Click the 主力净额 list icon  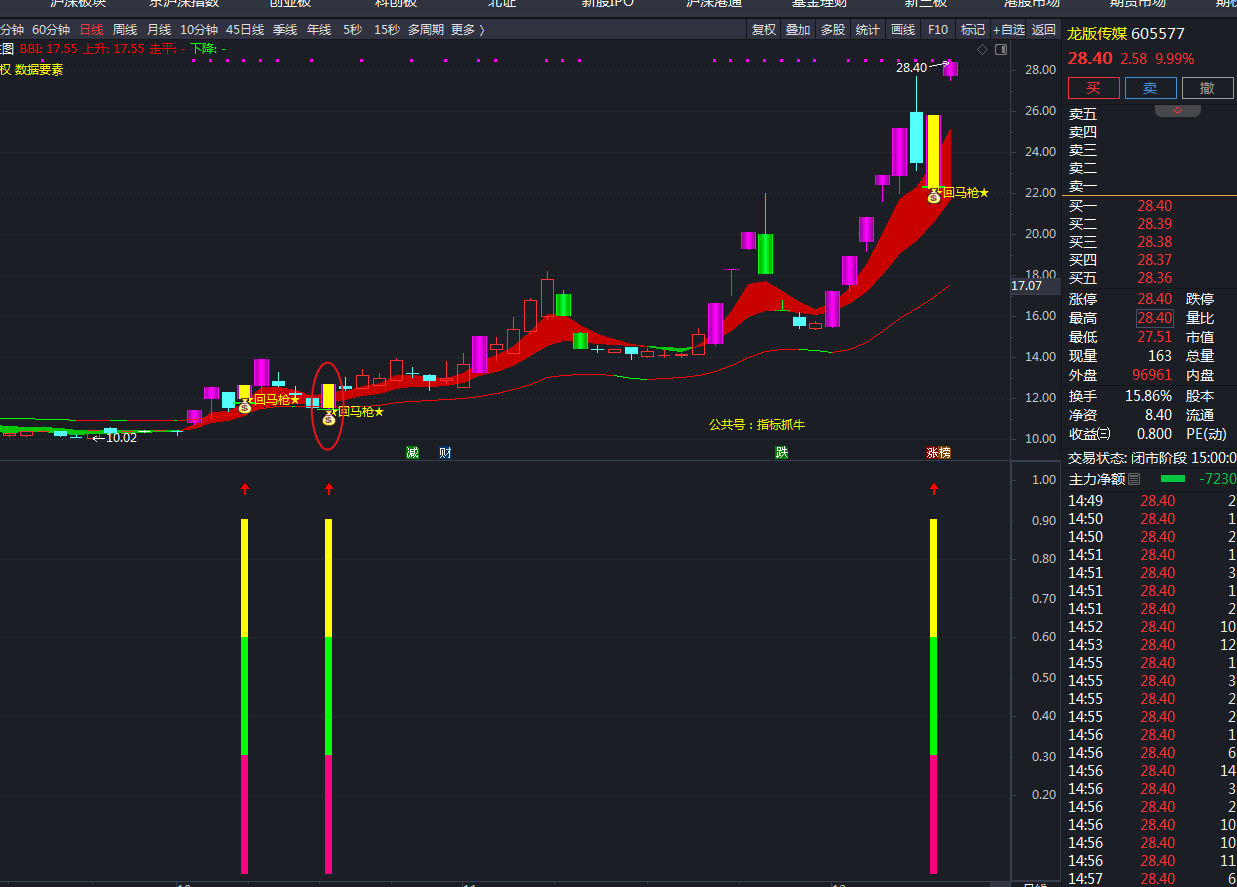[x=1134, y=480]
